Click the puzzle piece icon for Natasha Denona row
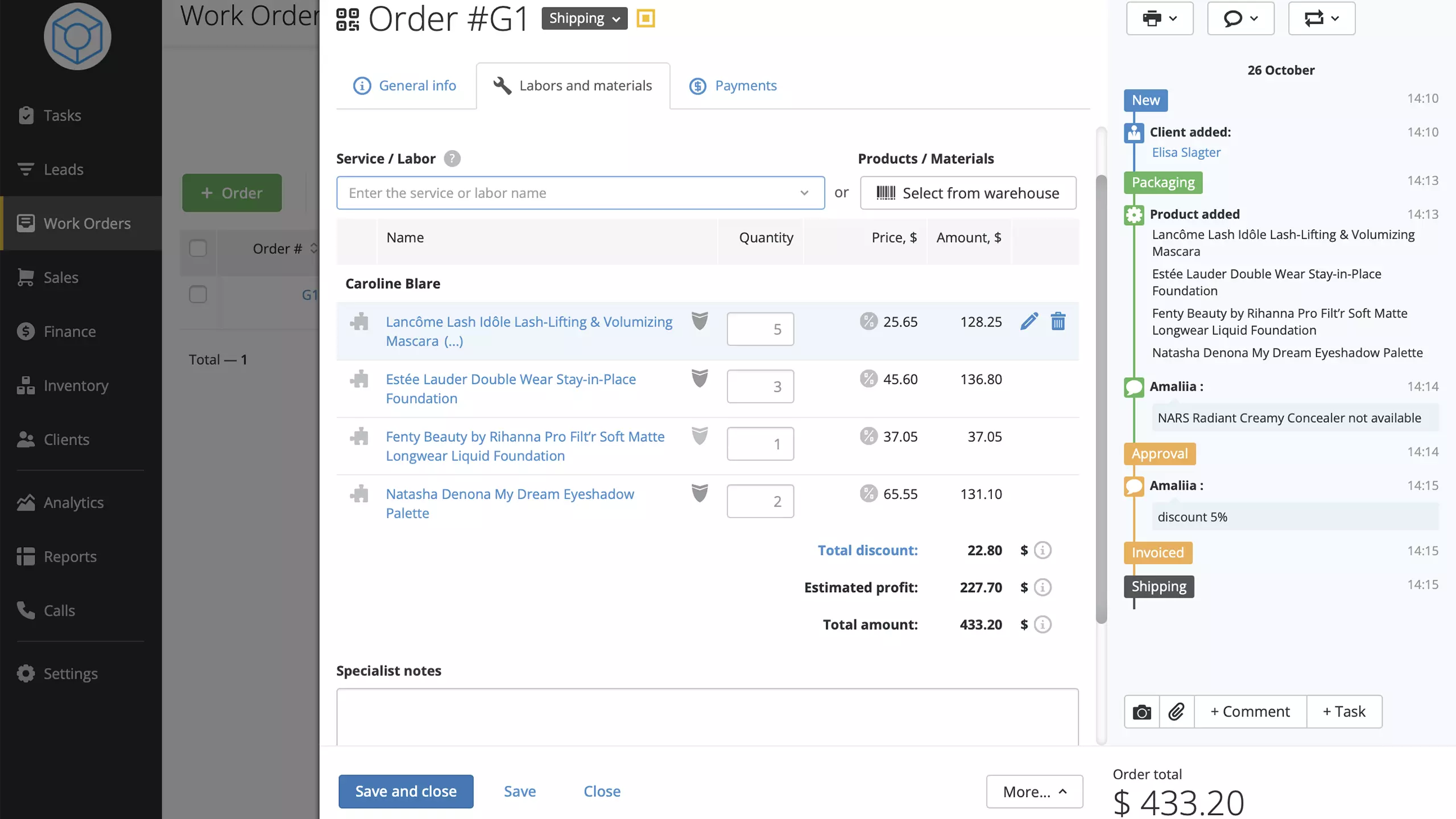Screen dimensions: 1456x819 [359, 494]
